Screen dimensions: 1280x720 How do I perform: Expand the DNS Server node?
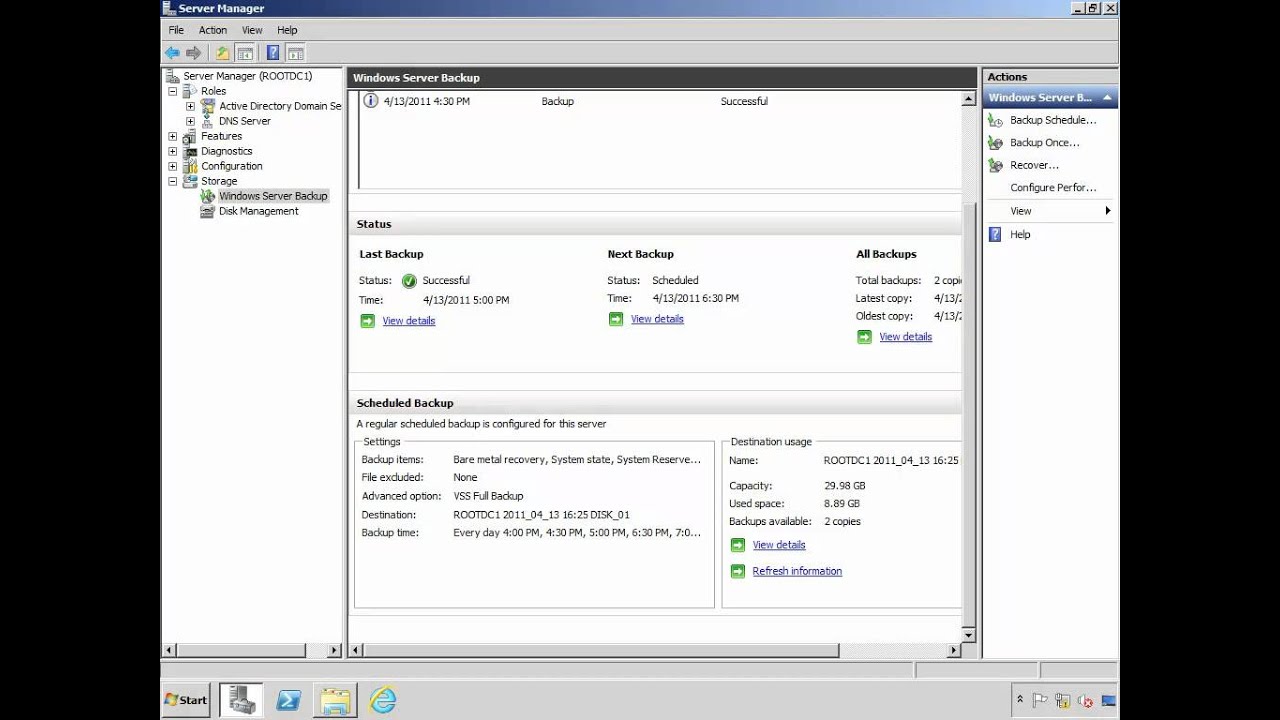[x=190, y=121]
